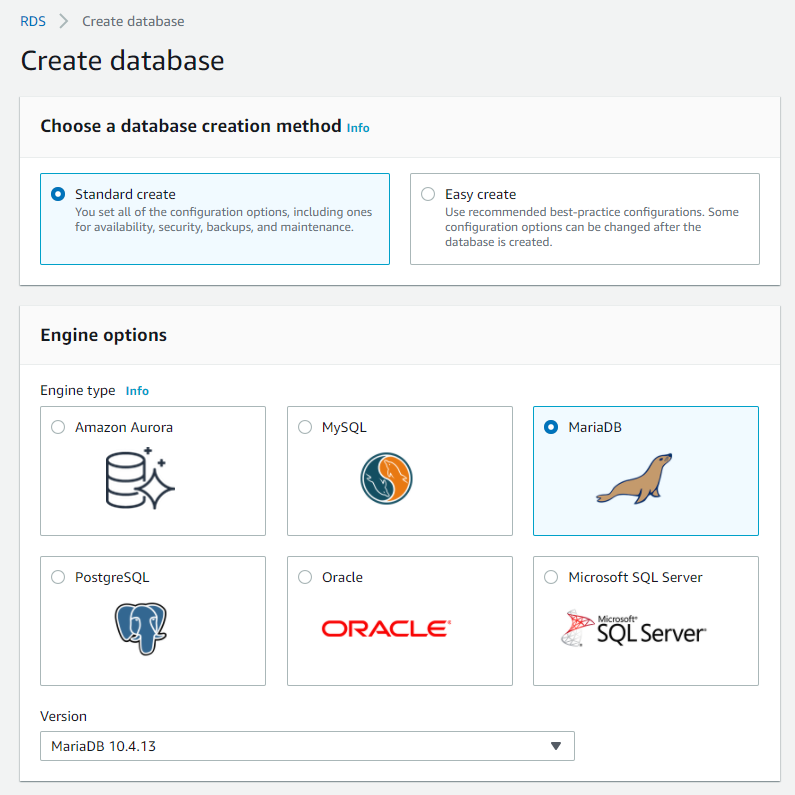
Task: Choose PostgreSQL engine radio button
Action: pos(58,577)
